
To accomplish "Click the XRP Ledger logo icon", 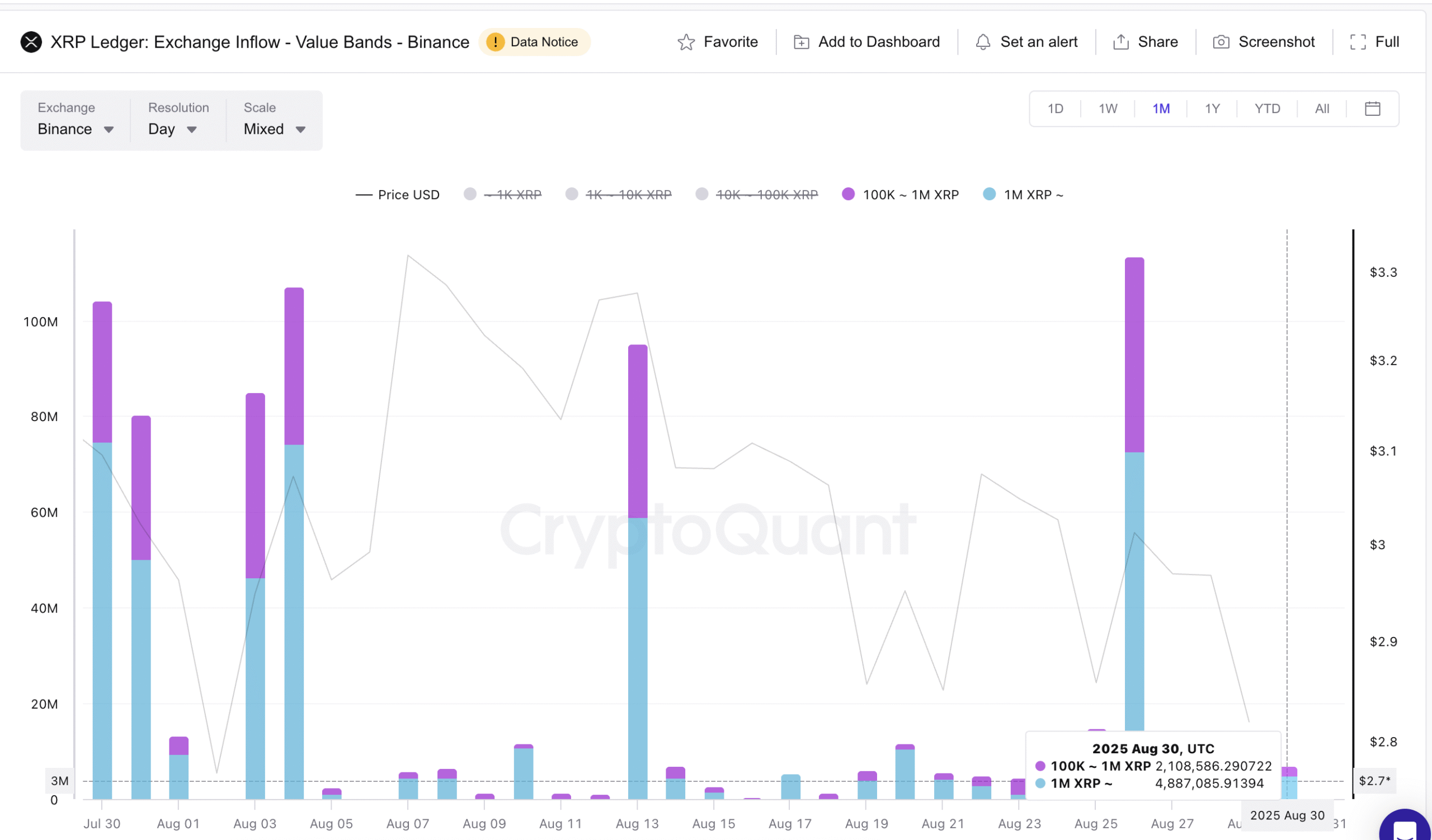I will pos(32,41).
